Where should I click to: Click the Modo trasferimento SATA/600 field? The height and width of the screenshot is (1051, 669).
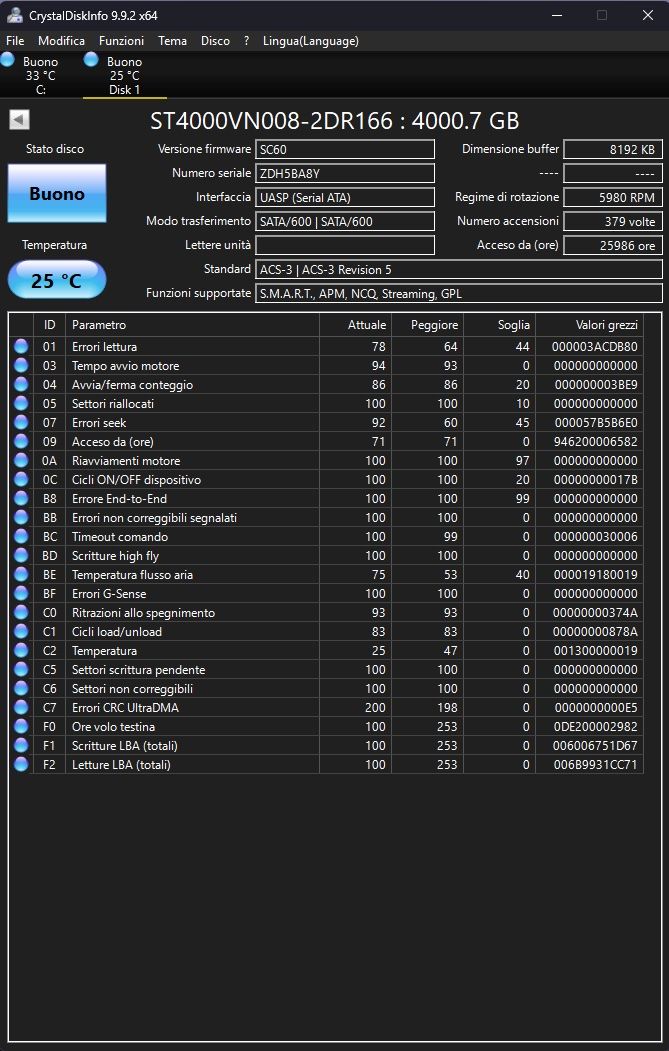click(x=345, y=221)
